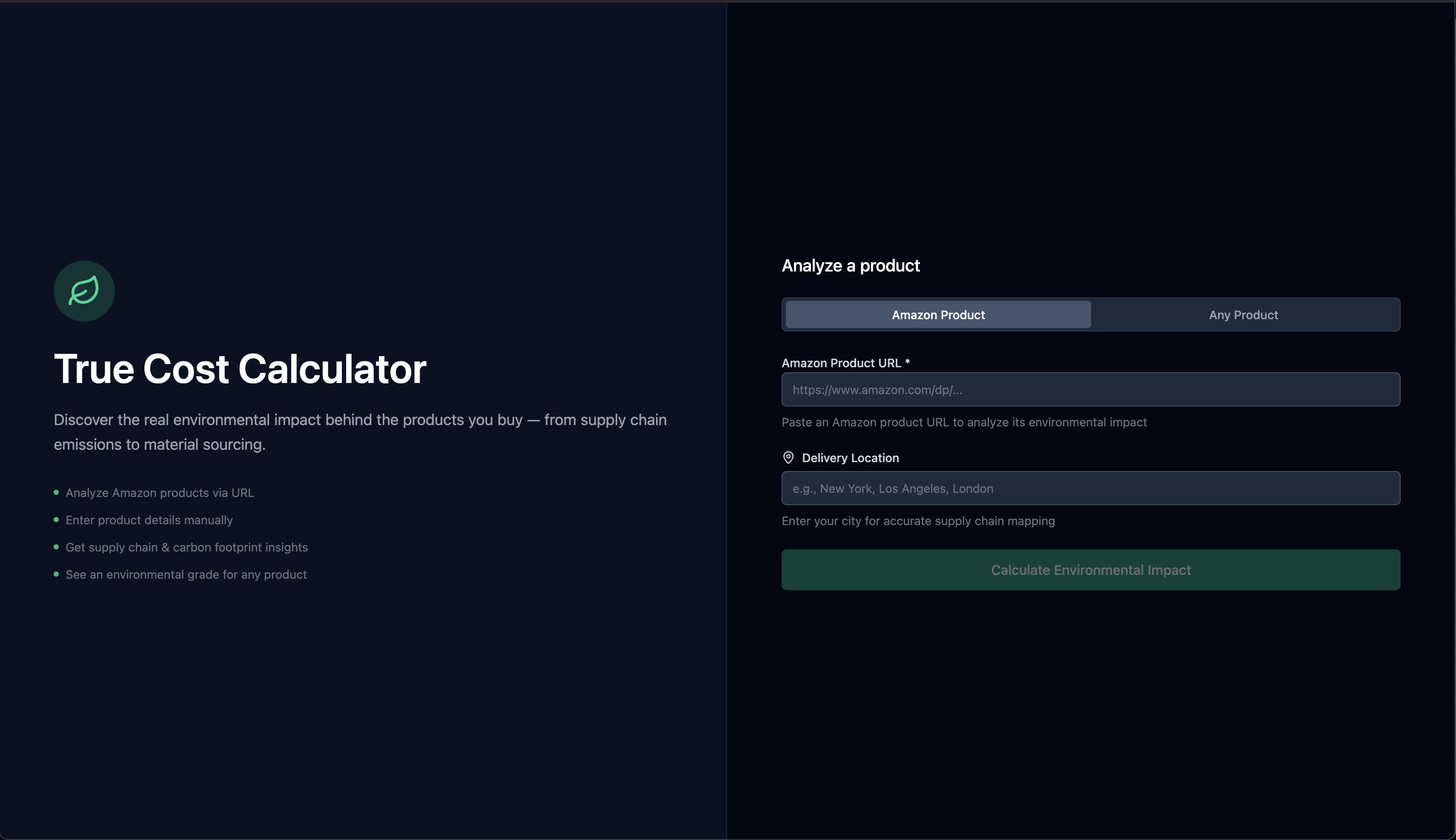The height and width of the screenshot is (840, 1456).
Task: Click 'See an environmental grade for any product'
Action: coord(186,574)
